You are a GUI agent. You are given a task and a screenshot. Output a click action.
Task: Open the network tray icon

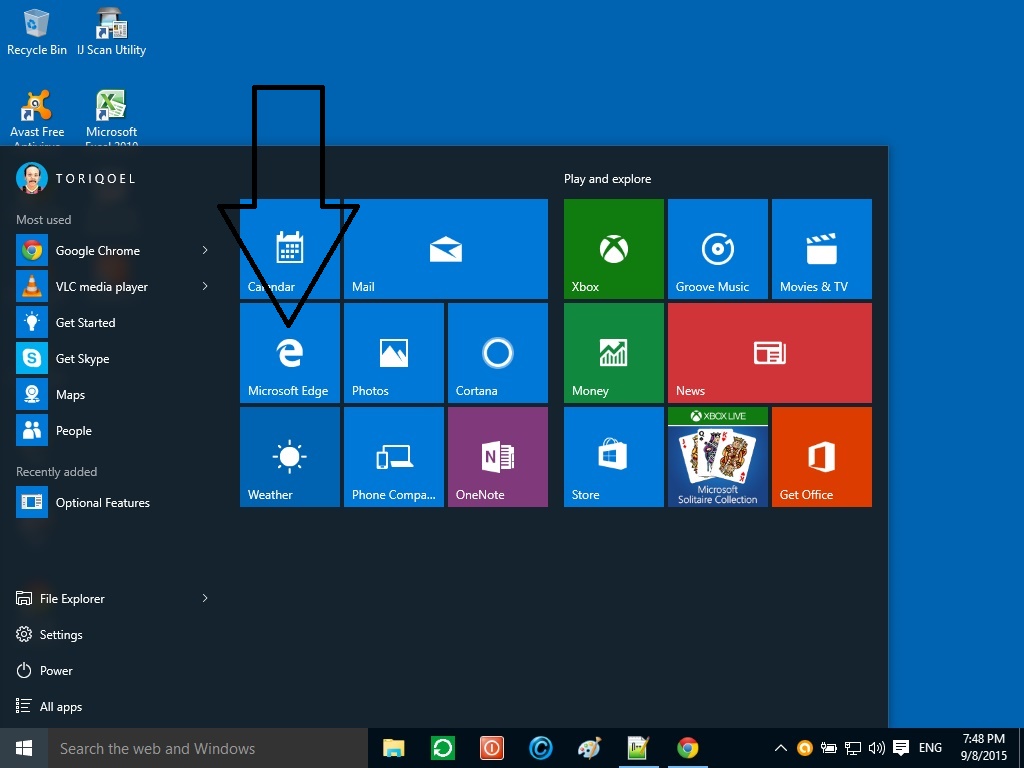click(853, 748)
